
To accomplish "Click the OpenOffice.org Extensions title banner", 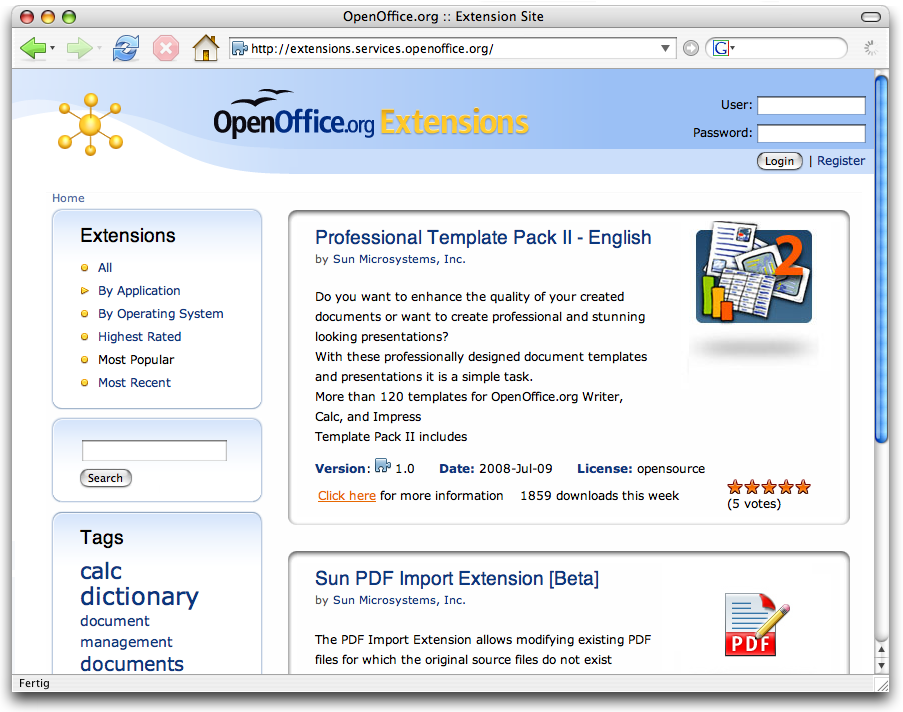I will tap(371, 114).
